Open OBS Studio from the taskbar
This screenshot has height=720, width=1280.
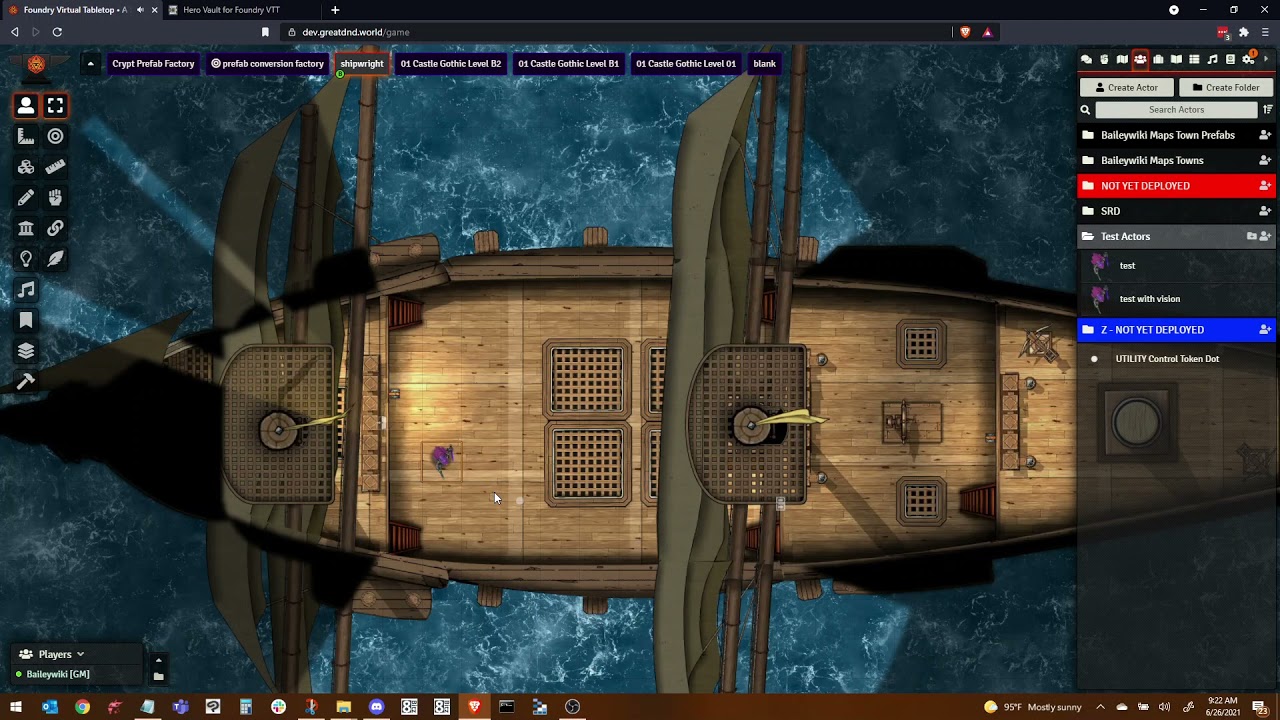pyautogui.click(x=572, y=707)
